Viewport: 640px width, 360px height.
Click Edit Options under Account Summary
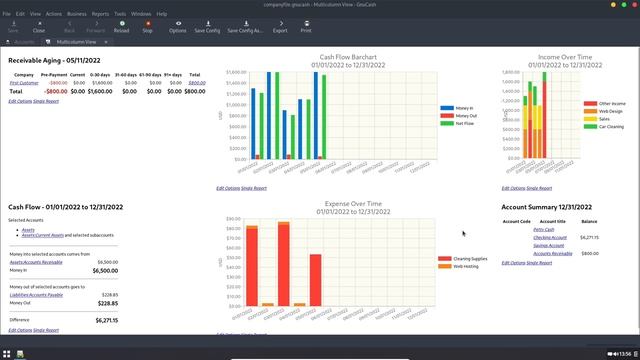click(513, 263)
